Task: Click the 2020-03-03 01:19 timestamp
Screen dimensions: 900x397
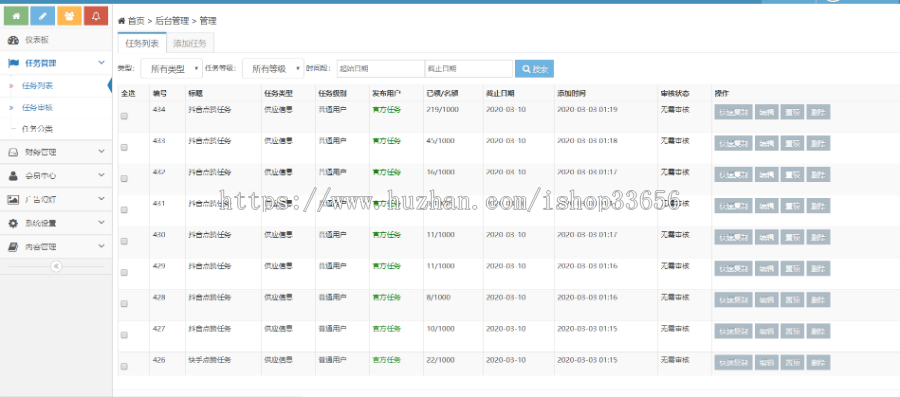Action: pyautogui.click(x=587, y=110)
